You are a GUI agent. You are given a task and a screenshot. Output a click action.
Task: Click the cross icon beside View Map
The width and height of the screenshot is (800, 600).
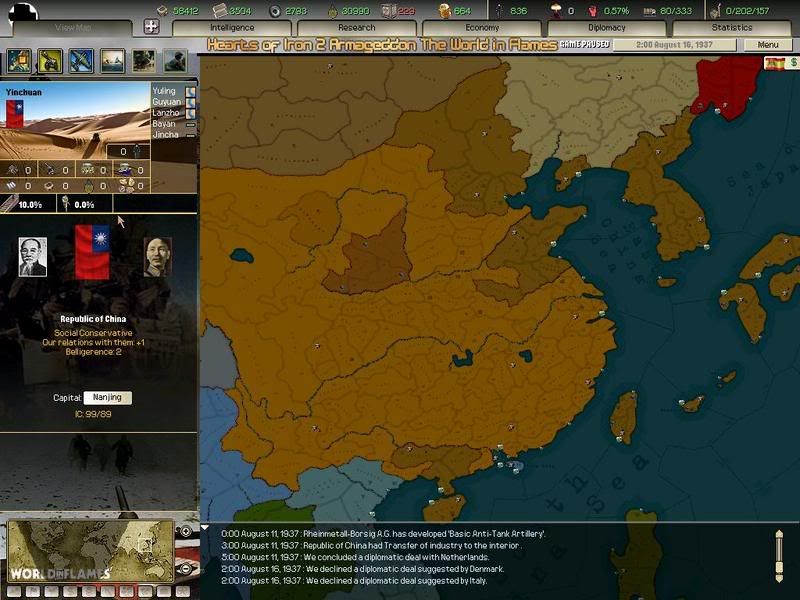coord(151,27)
